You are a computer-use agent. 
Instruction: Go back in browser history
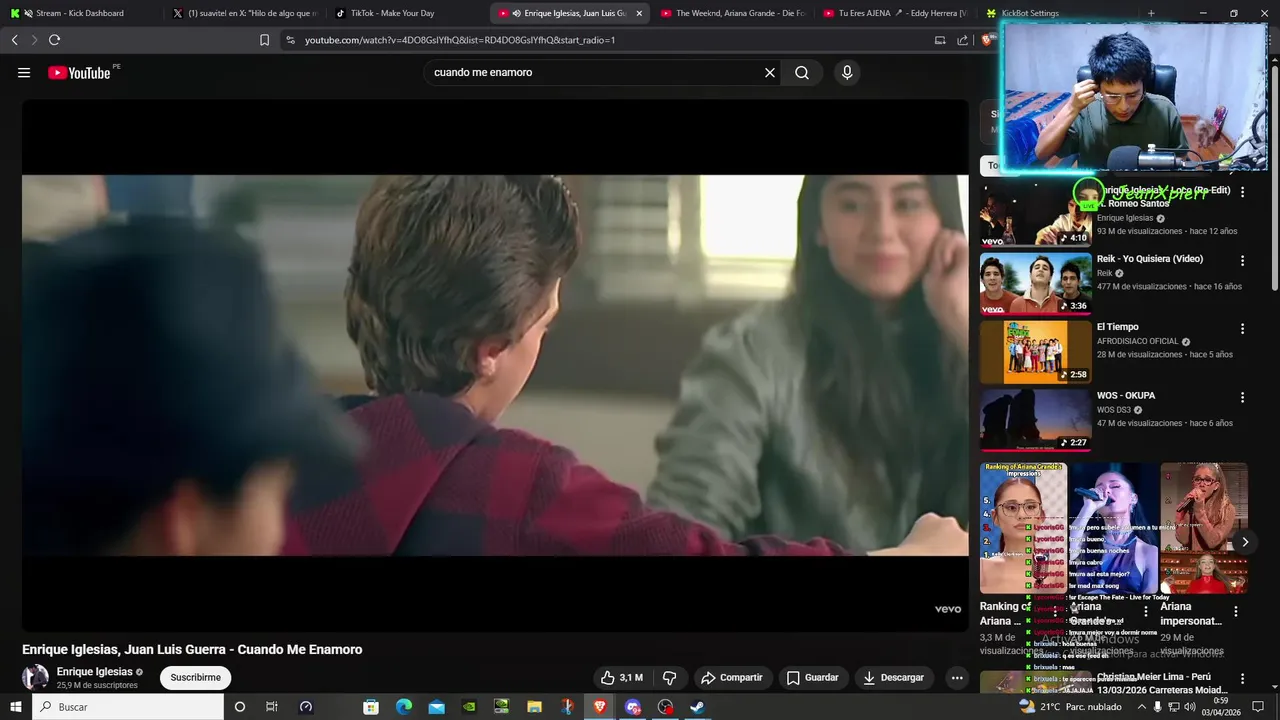(x=14, y=40)
